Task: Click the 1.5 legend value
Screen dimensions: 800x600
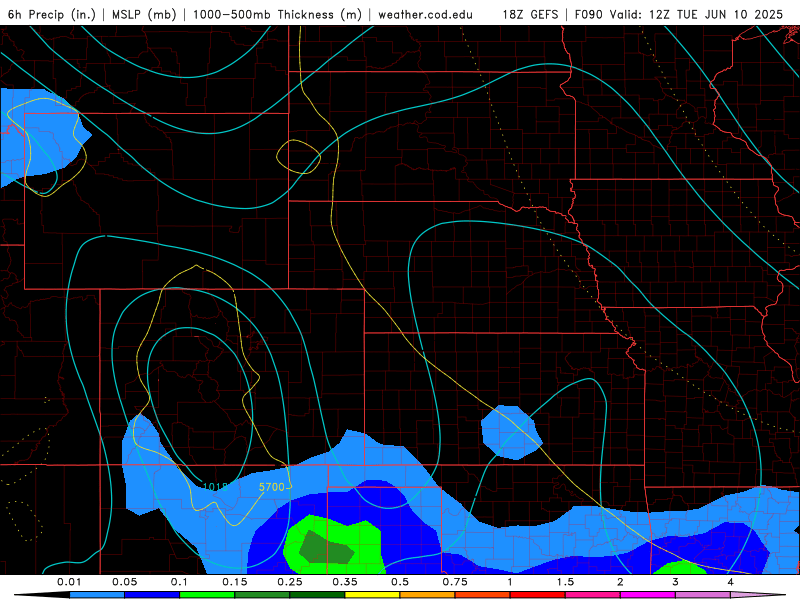Action: point(565,582)
